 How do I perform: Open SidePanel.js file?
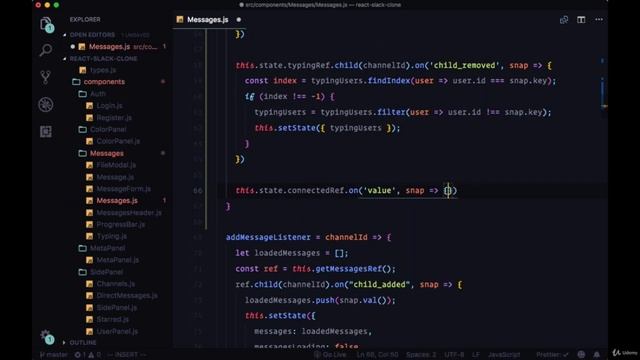click(117, 307)
